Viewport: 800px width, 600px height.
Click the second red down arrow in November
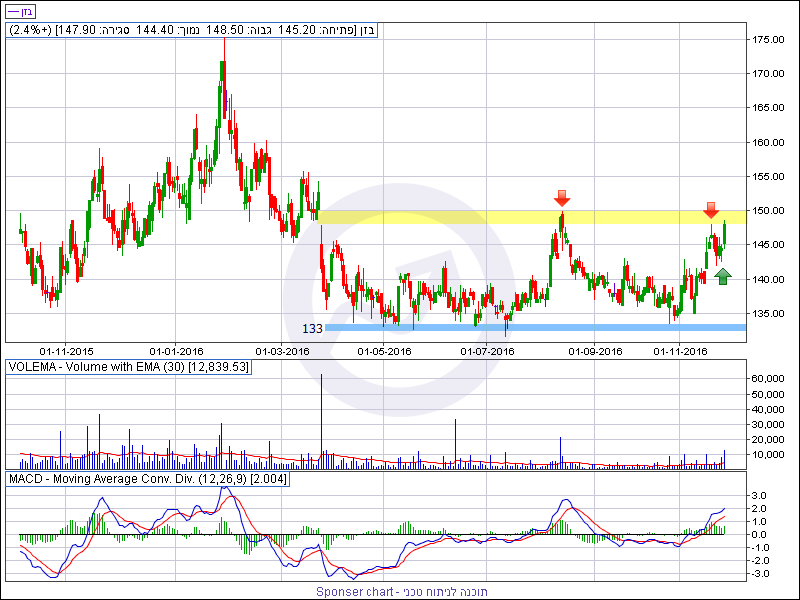coord(710,210)
